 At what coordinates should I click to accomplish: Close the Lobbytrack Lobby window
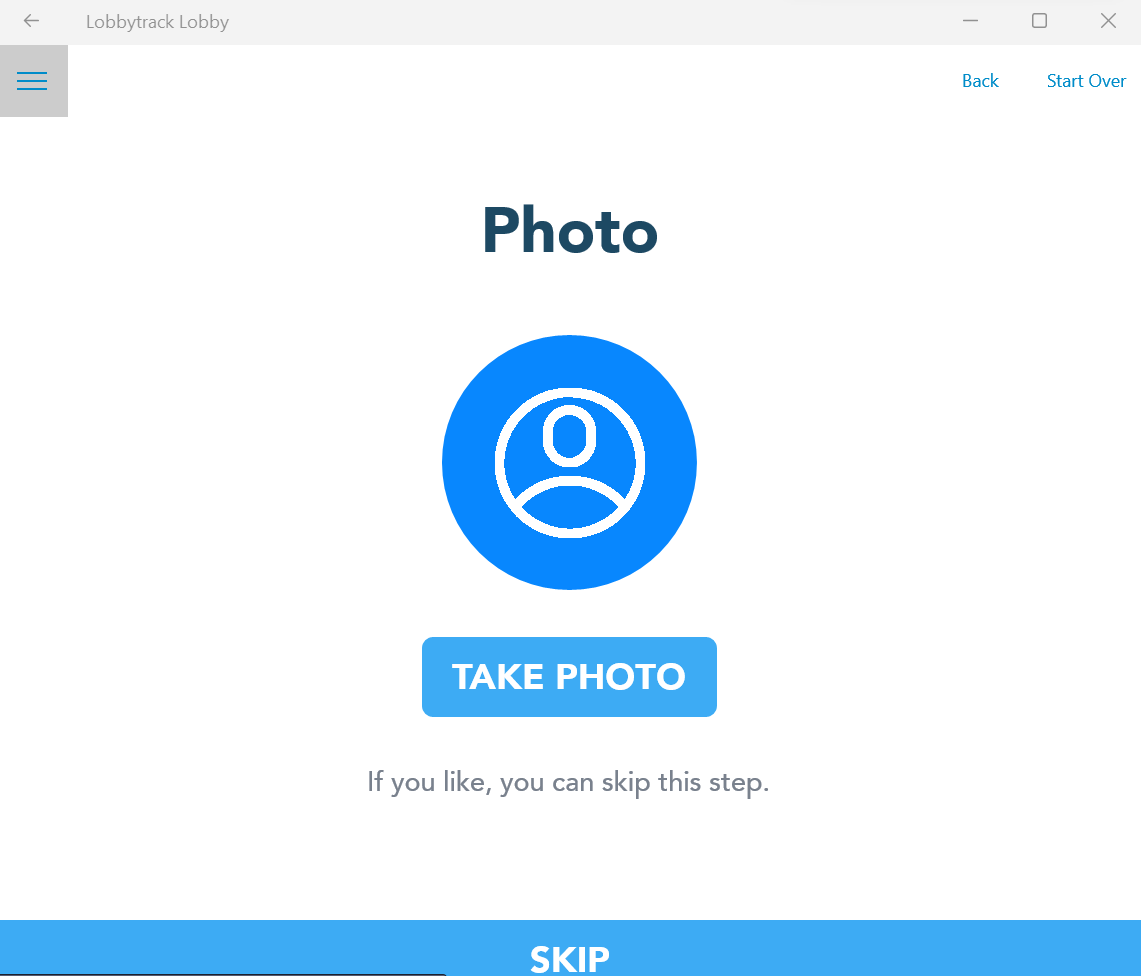tap(1108, 21)
